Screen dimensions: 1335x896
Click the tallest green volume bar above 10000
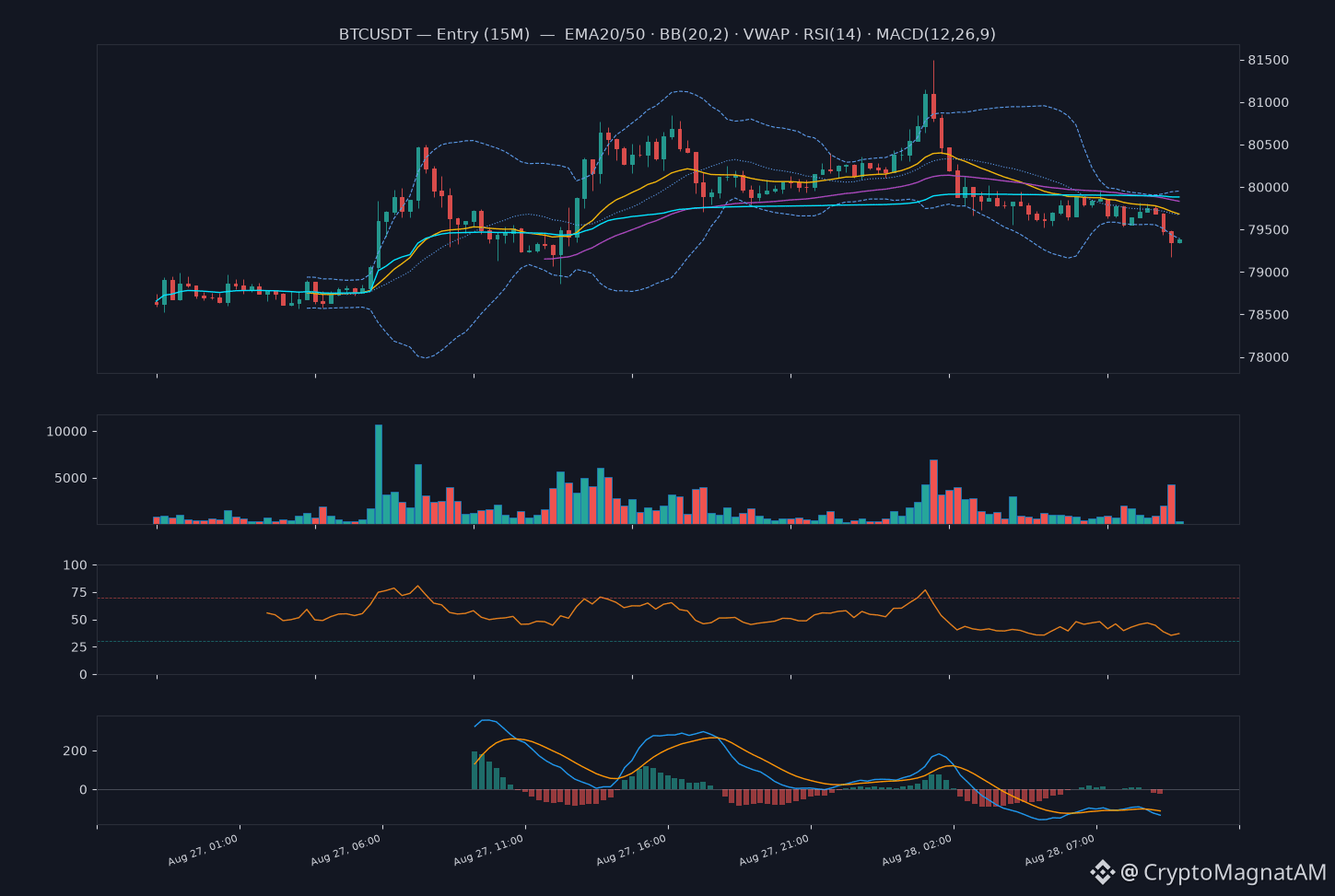pyautogui.click(x=379, y=474)
